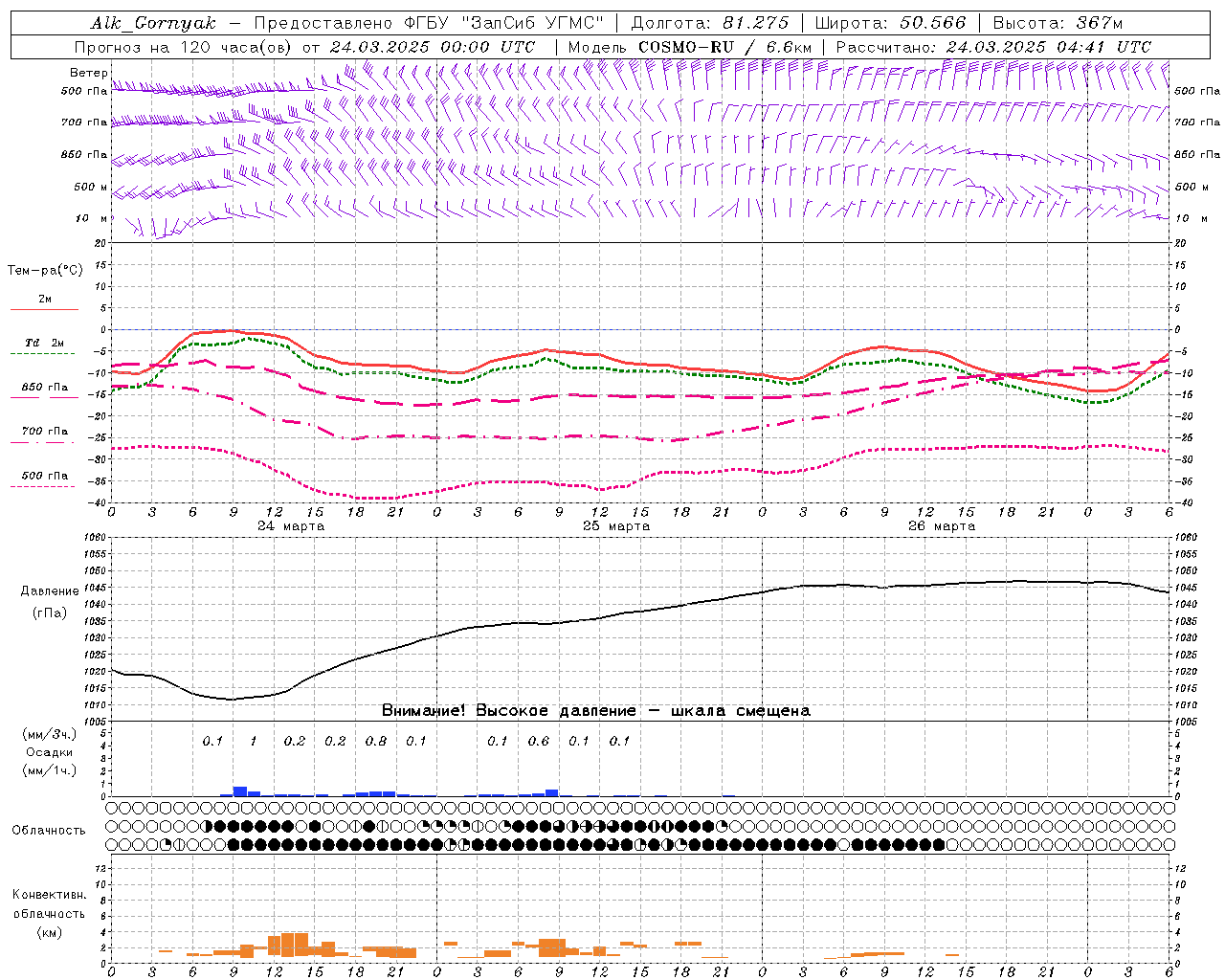Click the '(км)' unit under convective cloud label
Screen dimensions: 1225x980
(50, 932)
